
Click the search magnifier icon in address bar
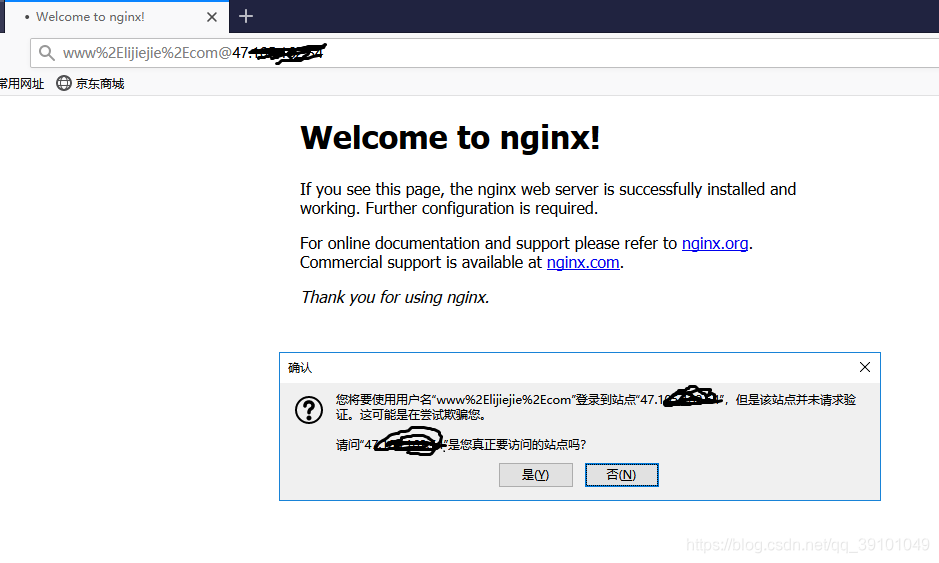coord(47,53)
